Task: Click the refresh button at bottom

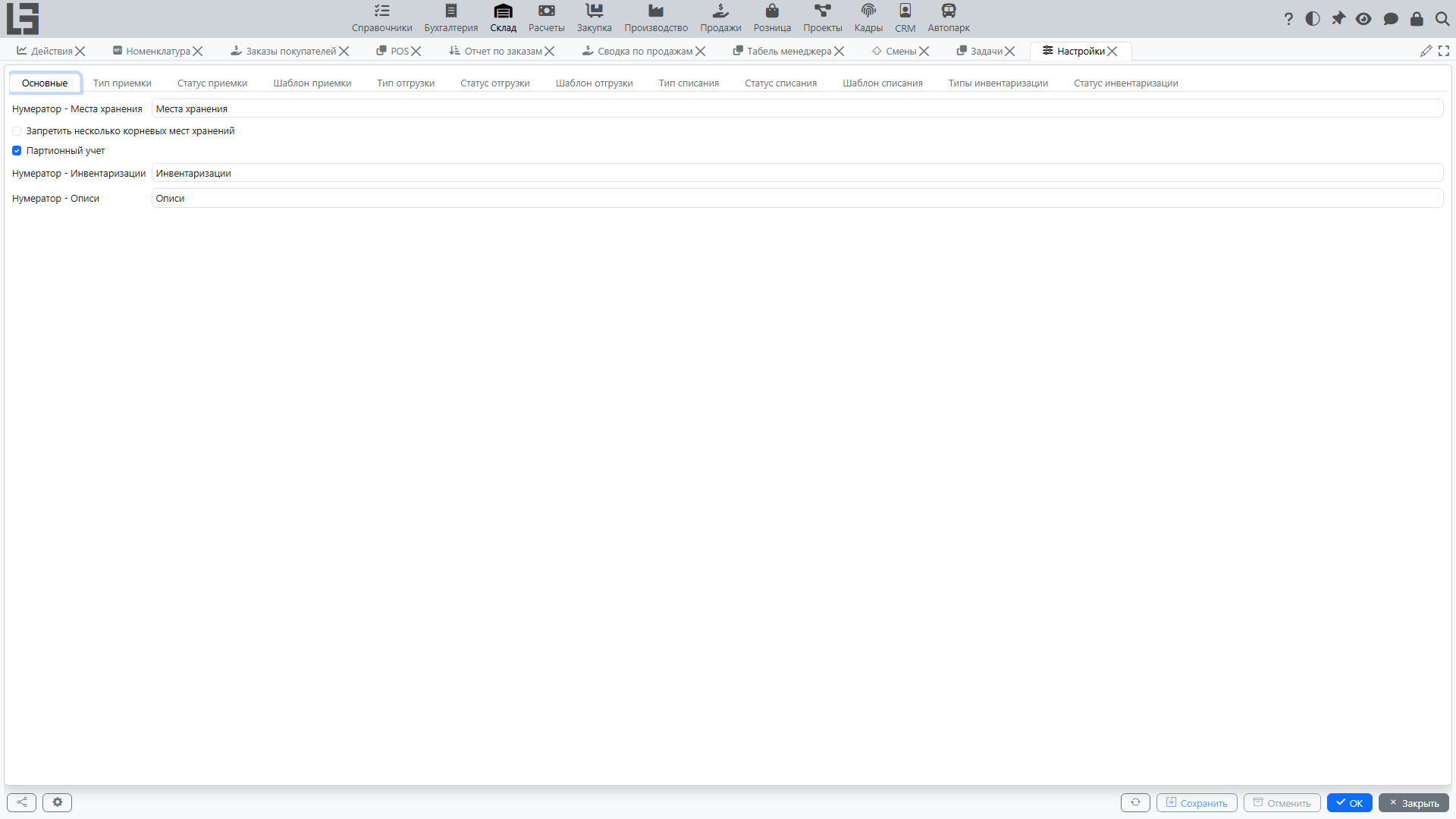Action: point(1135,802)
